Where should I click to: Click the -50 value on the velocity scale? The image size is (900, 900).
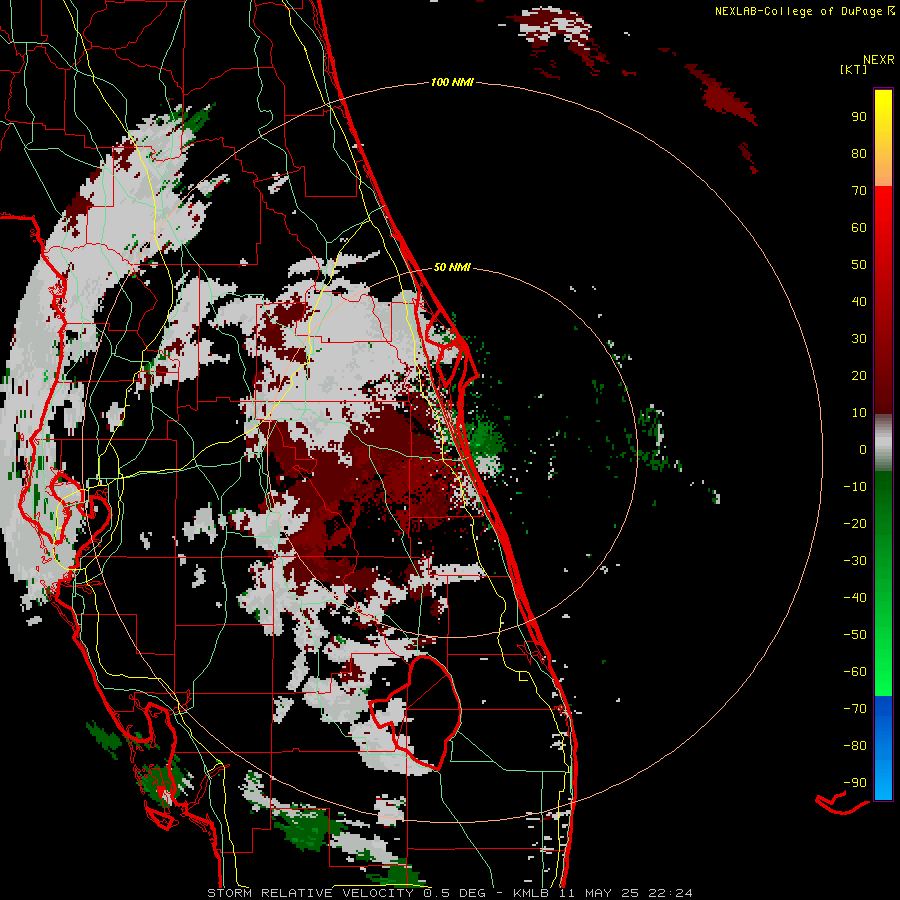855,635
